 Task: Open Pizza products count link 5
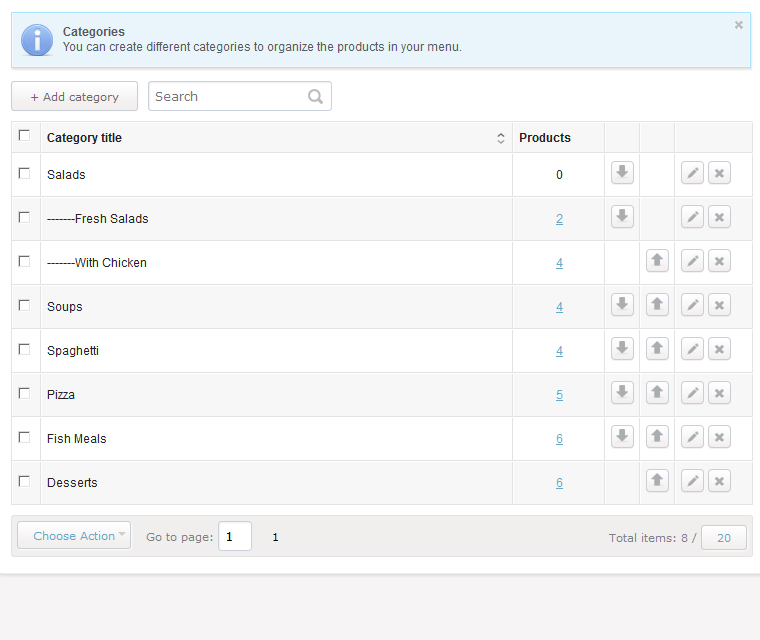(x=559, y=395)
